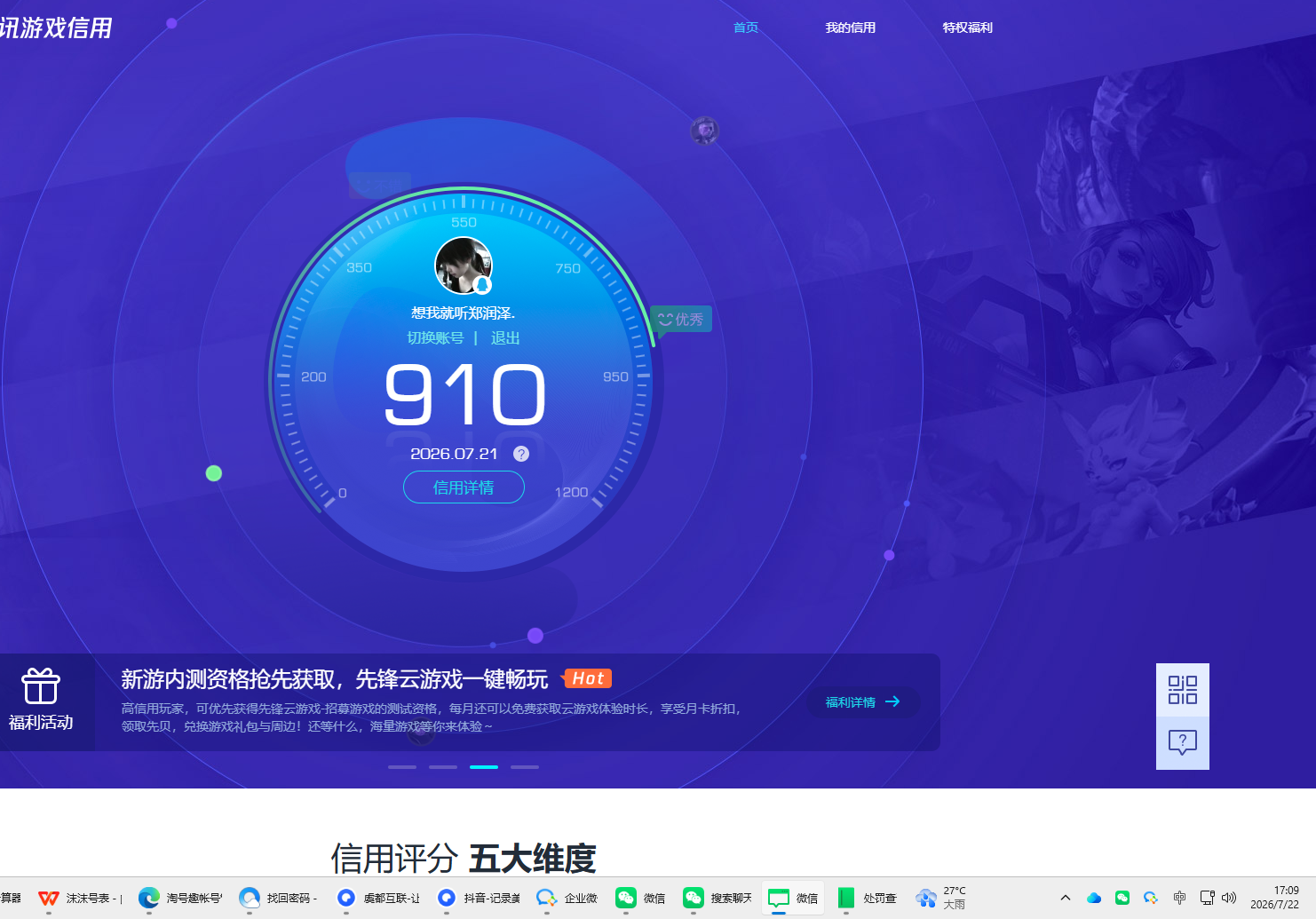
Task: Click the 信用详情 button
Action: coord(464,487)
